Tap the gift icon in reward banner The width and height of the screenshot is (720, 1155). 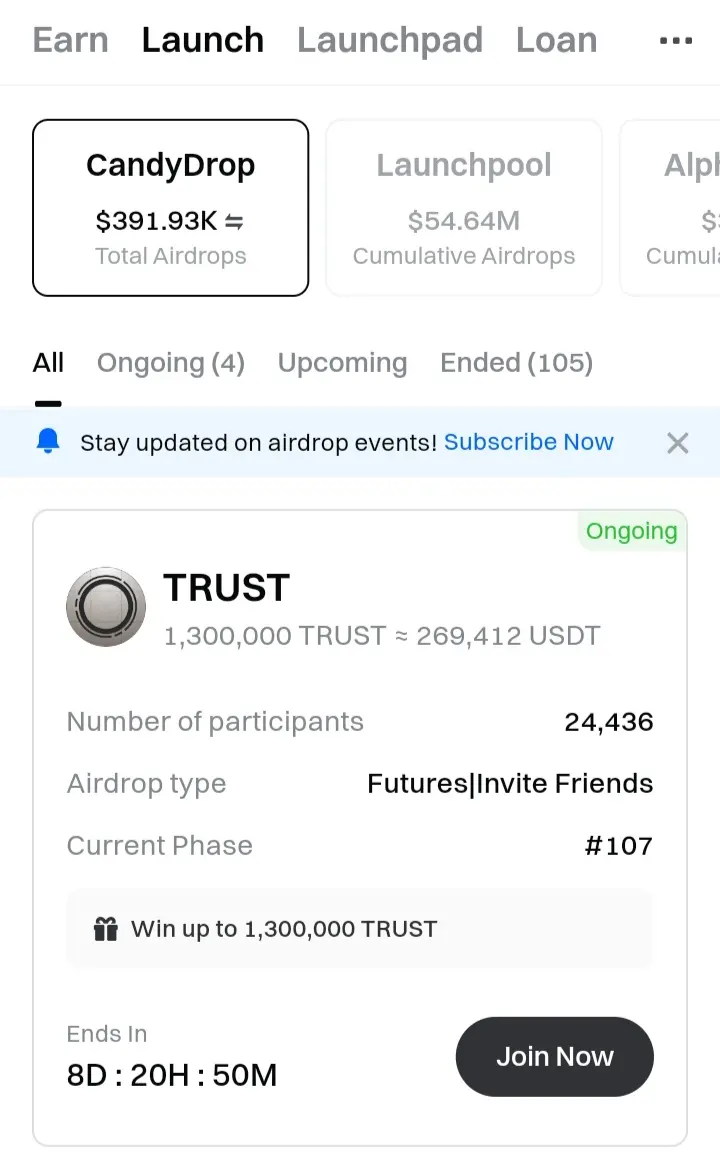[106, 929]
